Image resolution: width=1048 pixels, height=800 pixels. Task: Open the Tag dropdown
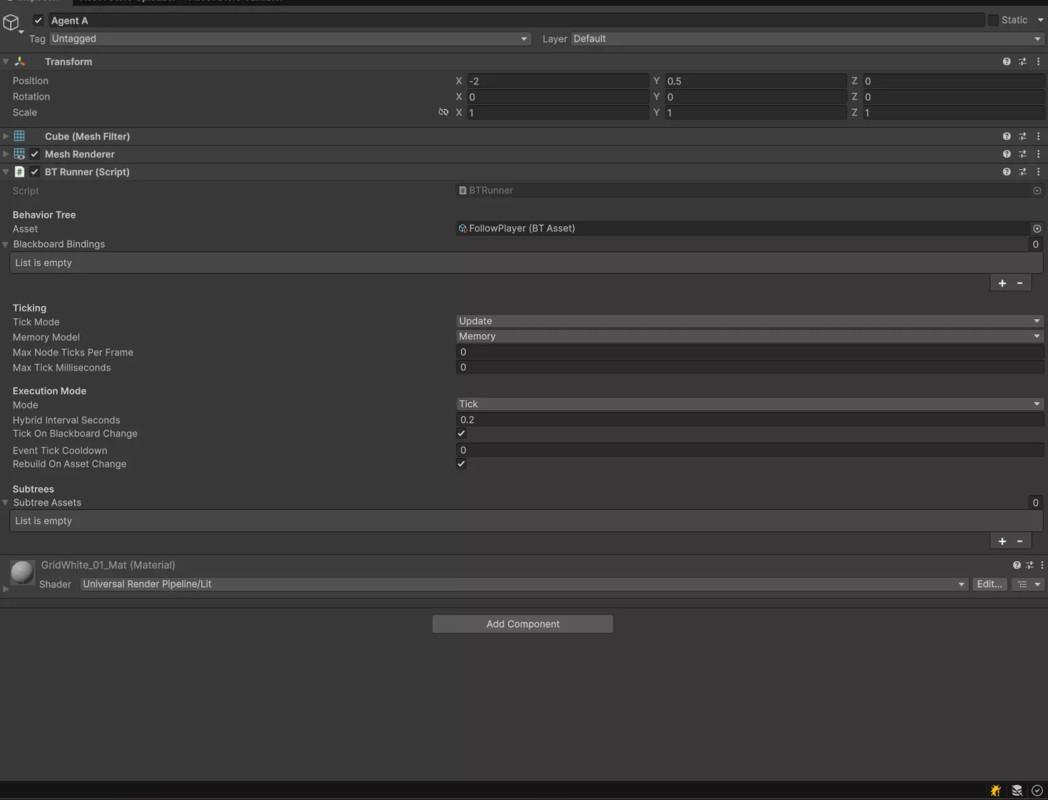290,39
